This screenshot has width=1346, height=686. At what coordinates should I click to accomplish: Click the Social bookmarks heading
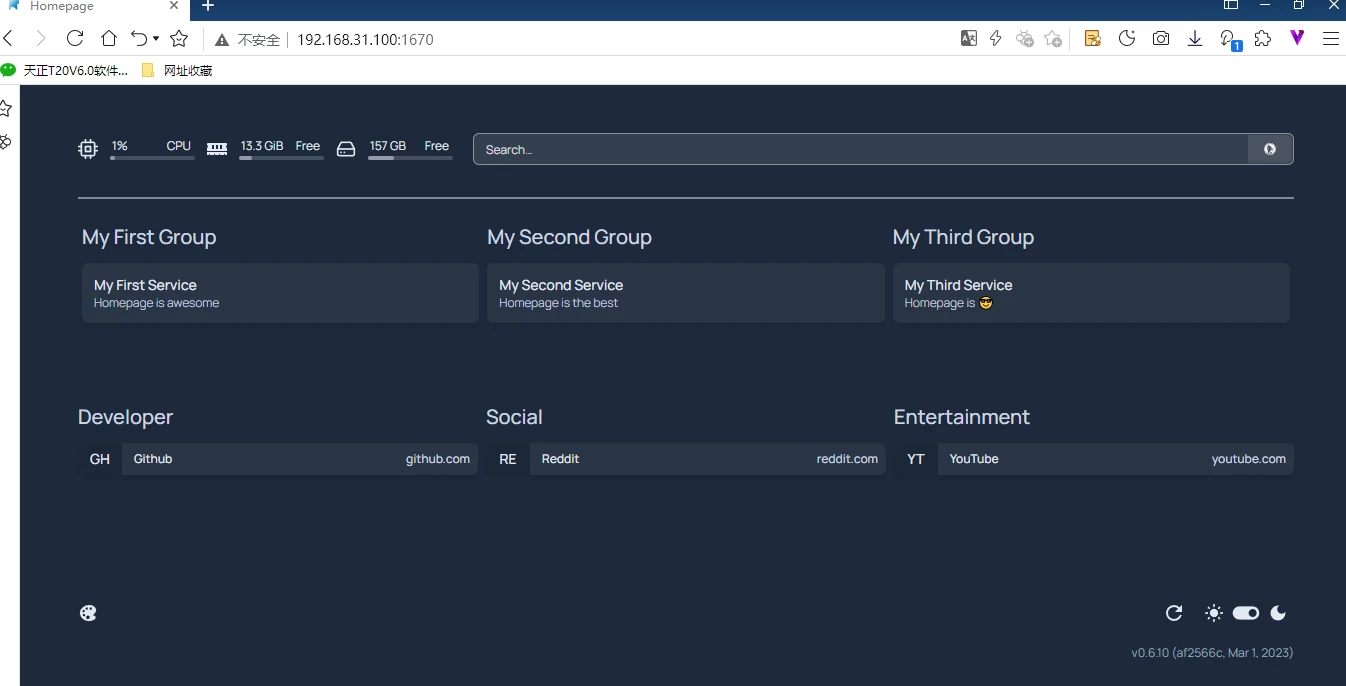point(514,417)
